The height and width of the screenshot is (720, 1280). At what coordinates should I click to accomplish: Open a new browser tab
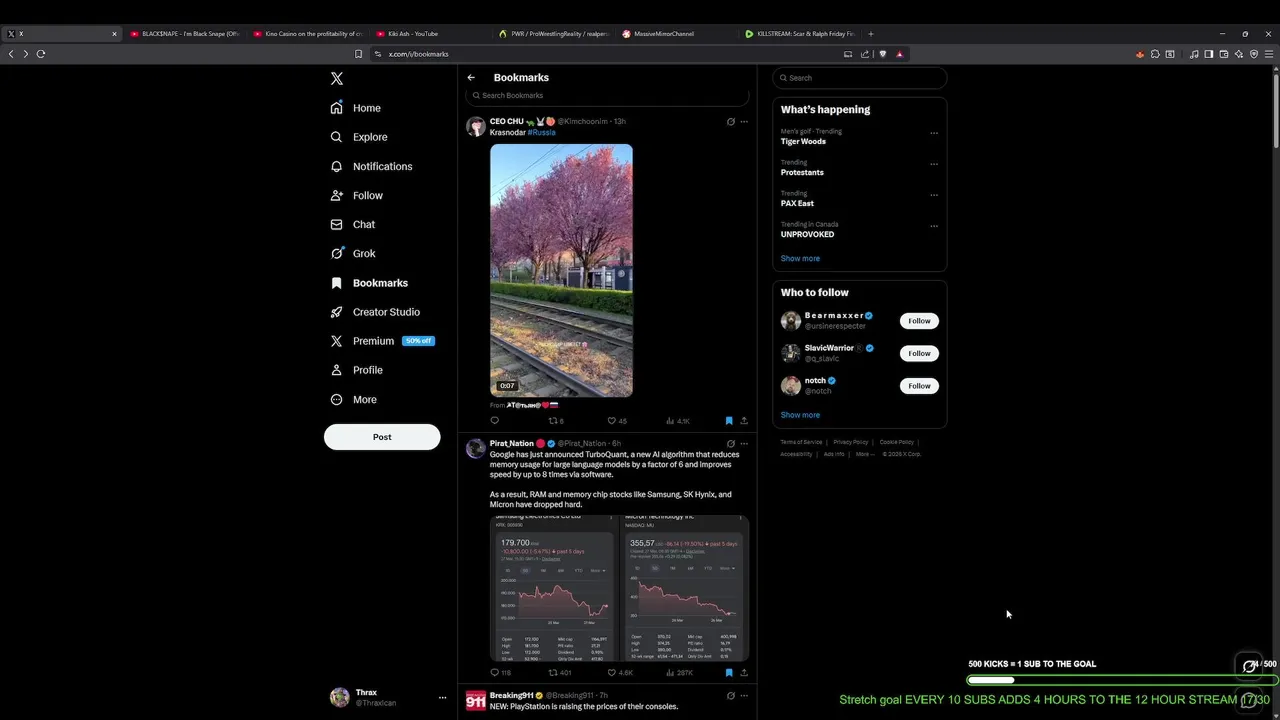coord(870,34)
